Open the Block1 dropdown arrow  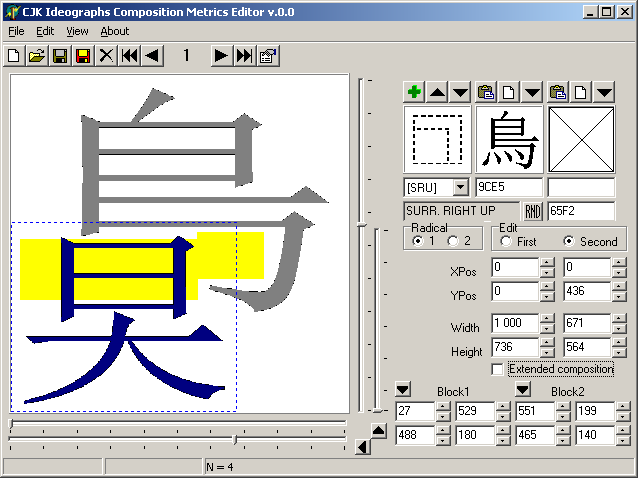(x=403, y=390)
